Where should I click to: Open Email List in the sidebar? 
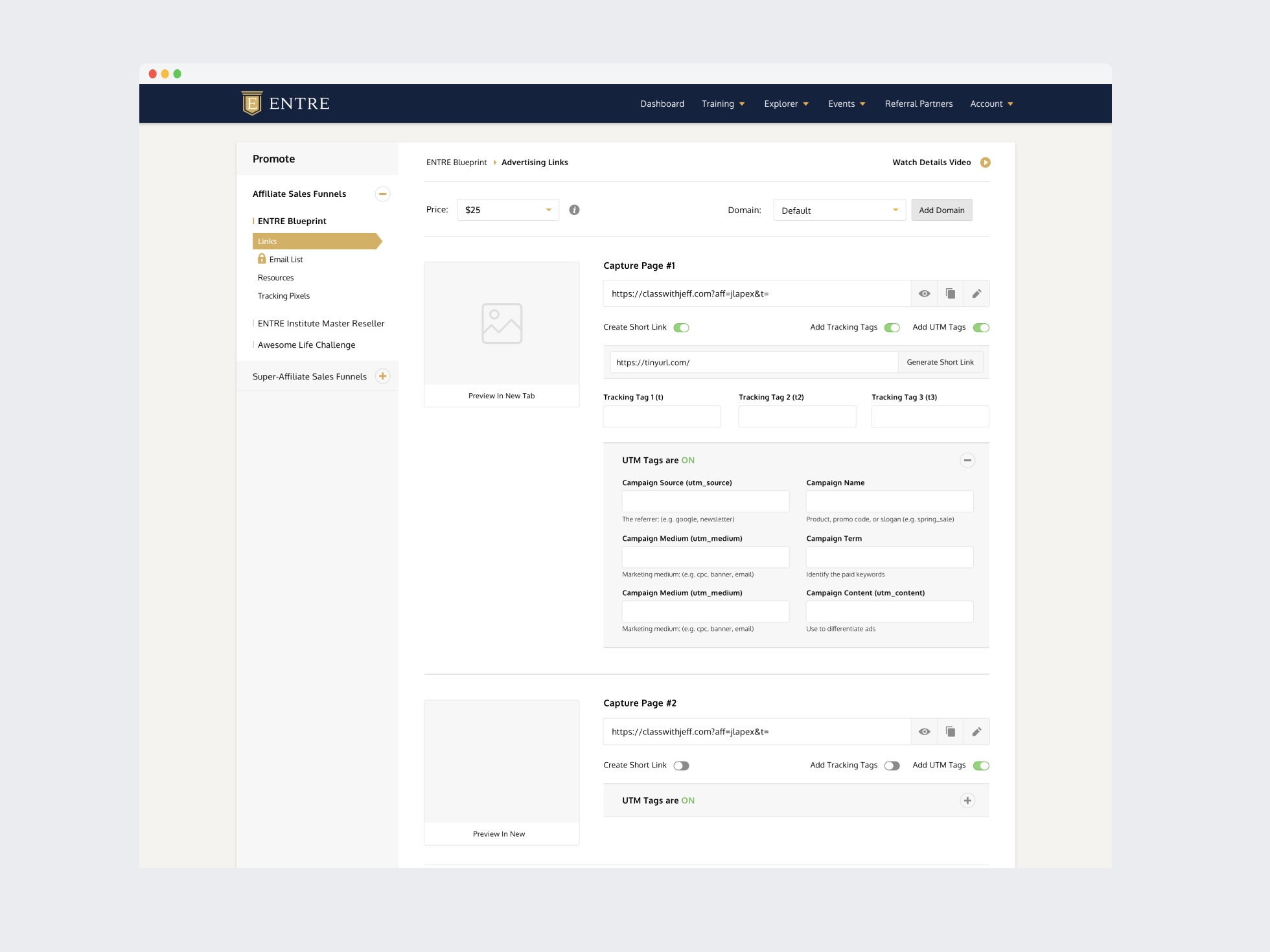[286, 260]
